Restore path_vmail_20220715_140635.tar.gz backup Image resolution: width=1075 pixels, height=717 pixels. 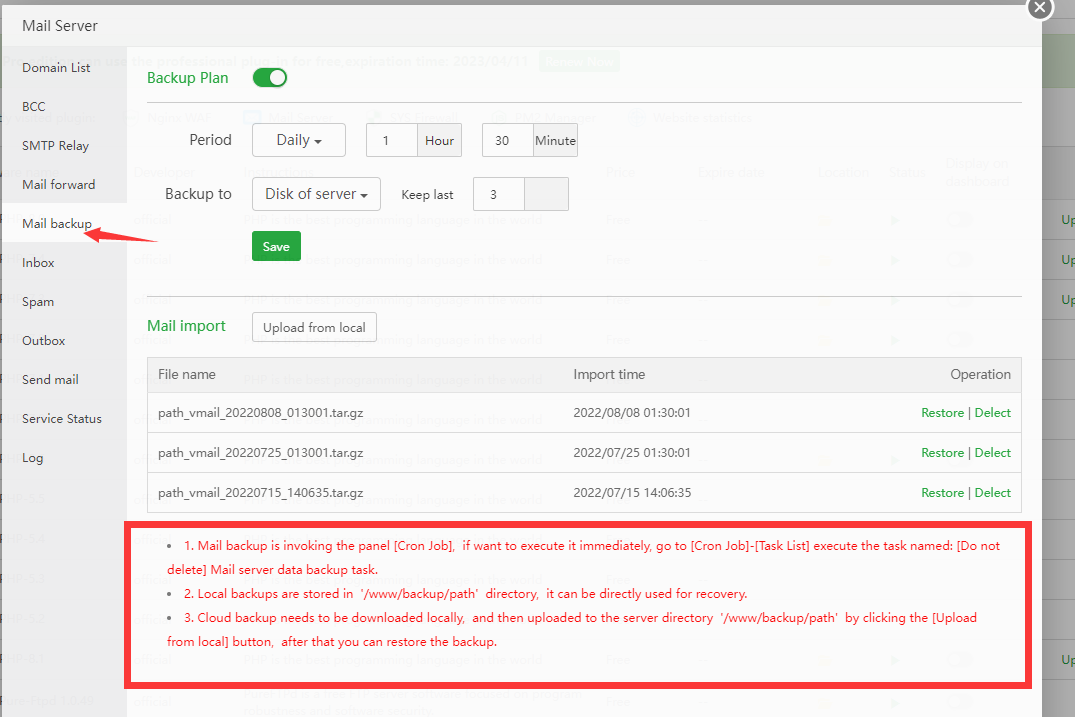point(943,493)
